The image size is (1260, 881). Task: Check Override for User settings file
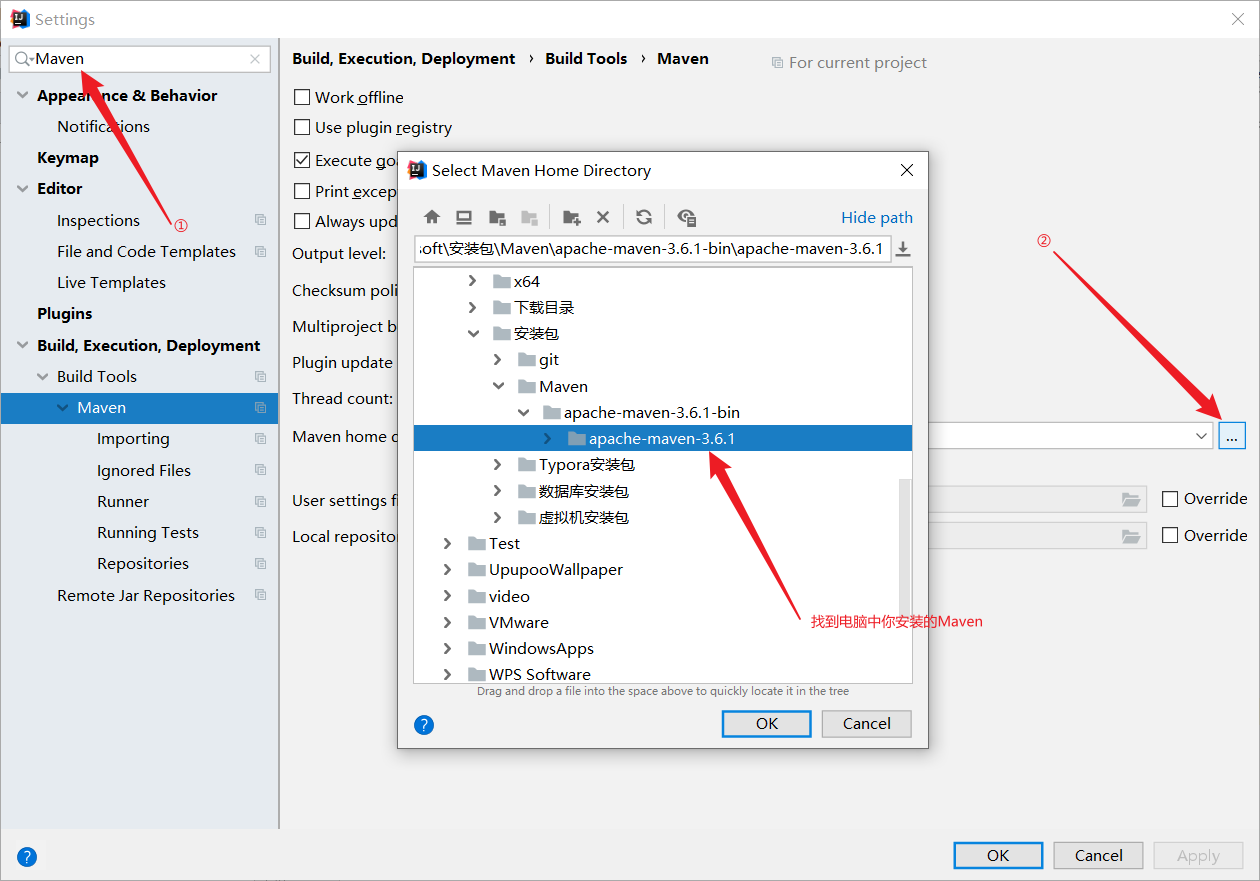(x=1170, y=498)
